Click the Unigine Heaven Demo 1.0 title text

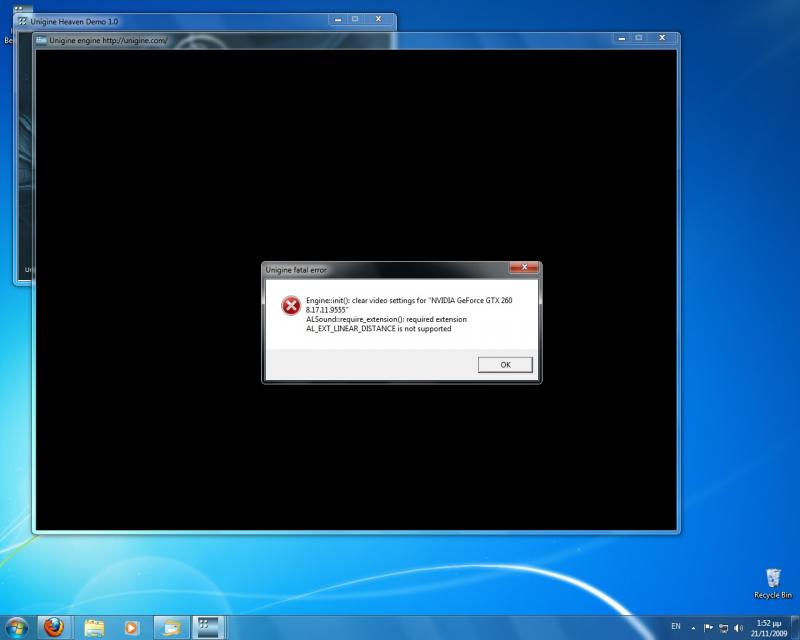74,21
